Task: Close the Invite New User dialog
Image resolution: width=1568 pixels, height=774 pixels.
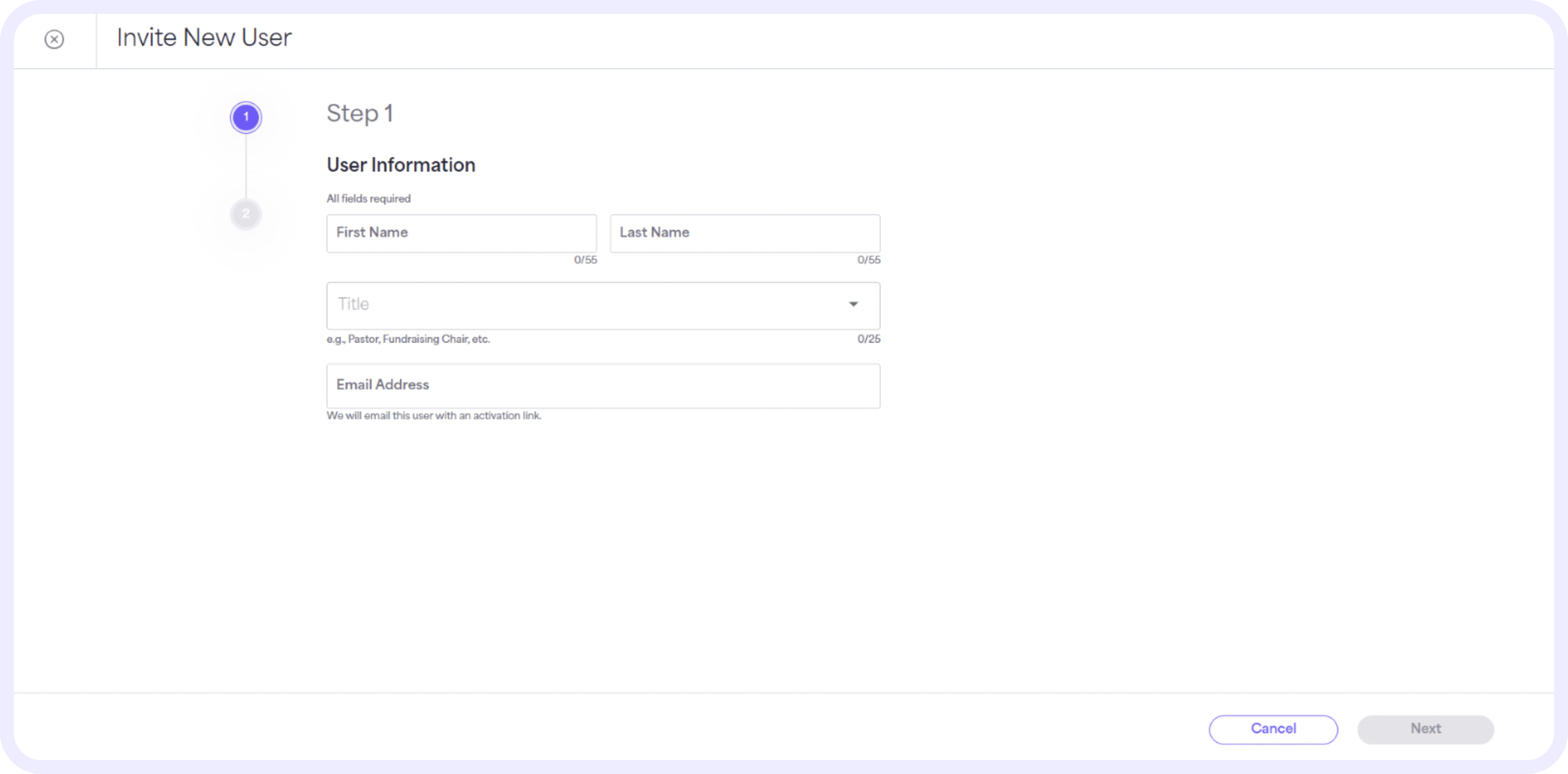Action: tap(54, 40)
